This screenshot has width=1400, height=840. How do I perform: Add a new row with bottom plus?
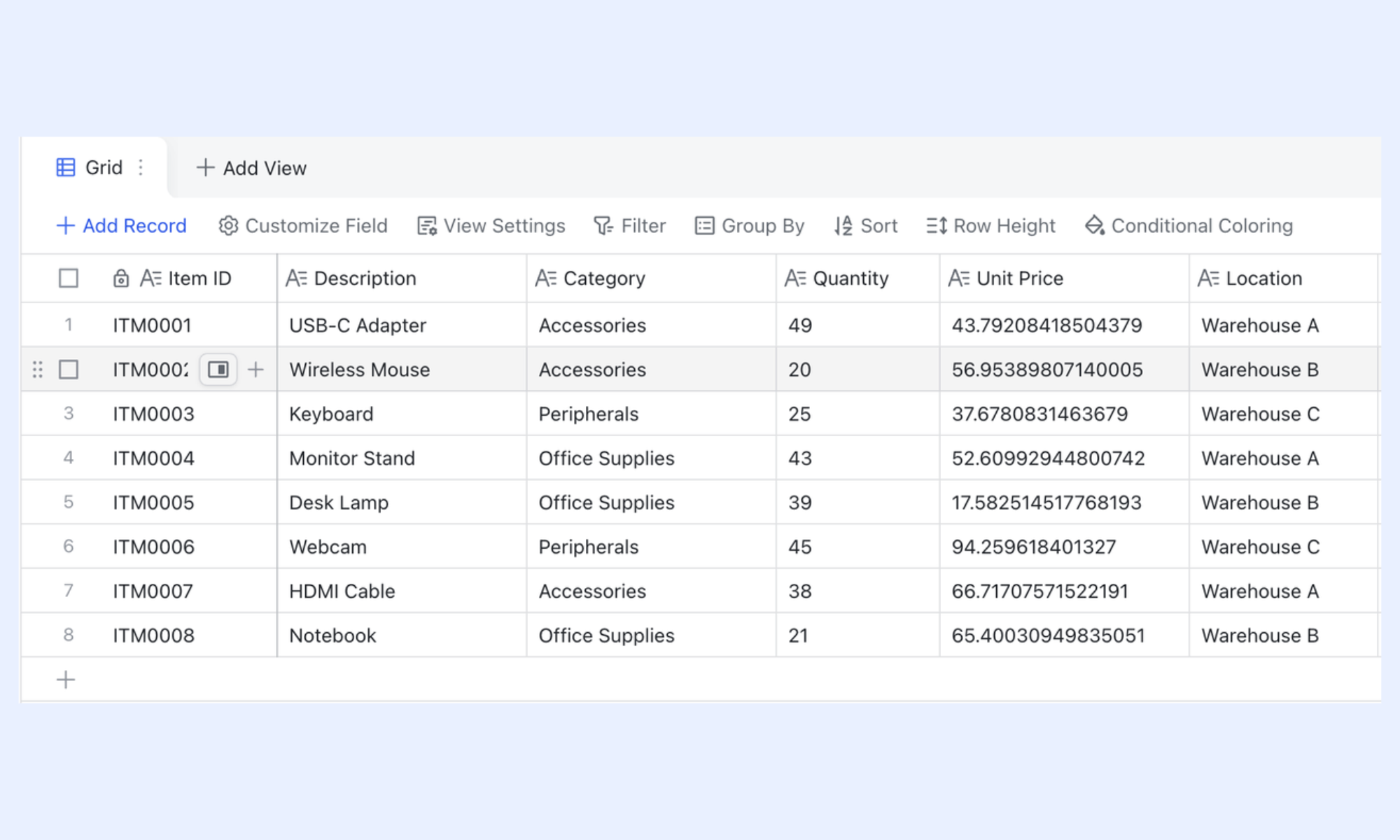tap(66, 680)
